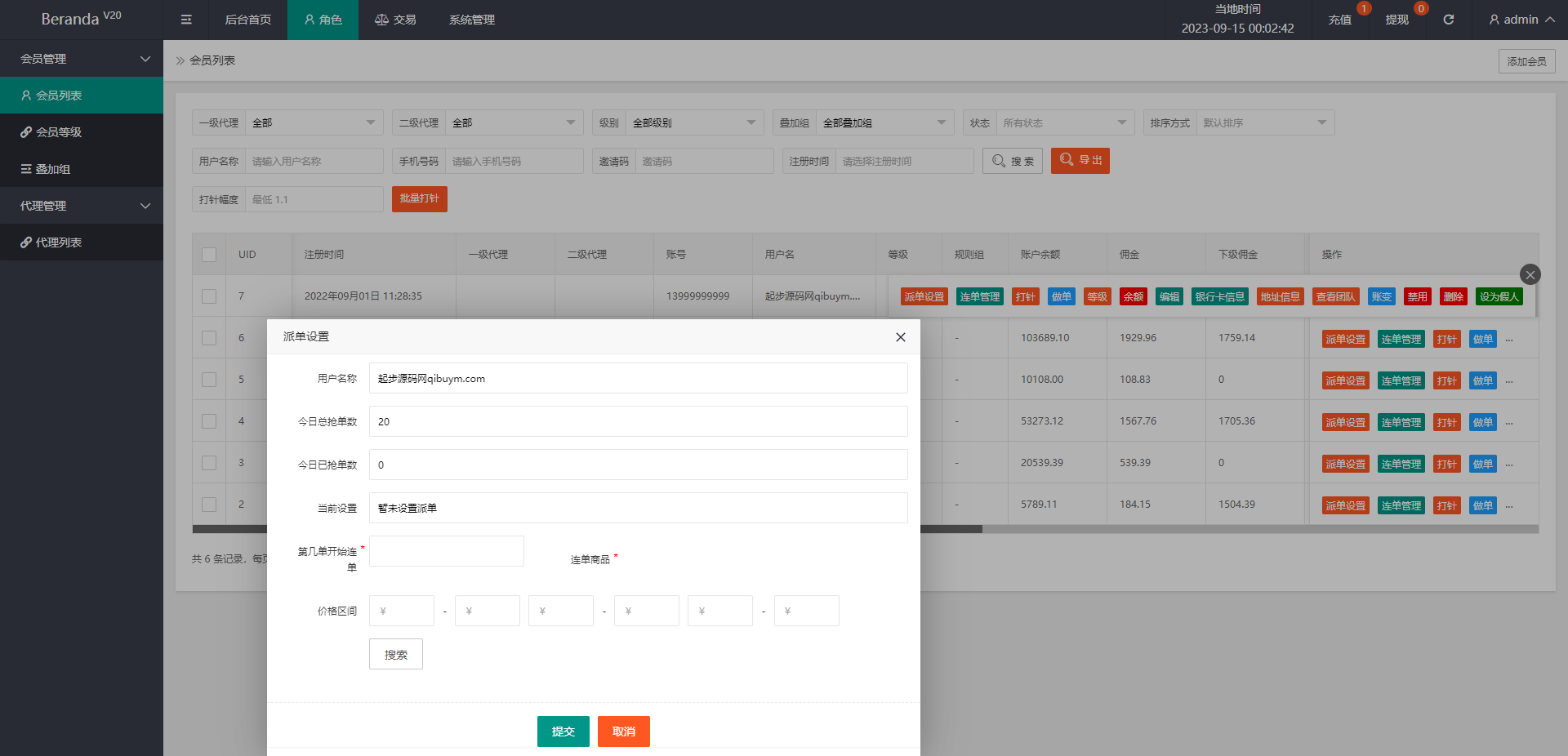Viewport: 1568px width, 756px height.
Task: Collapse the 会员管理 sidebar section
Action: tap(82, 59)
